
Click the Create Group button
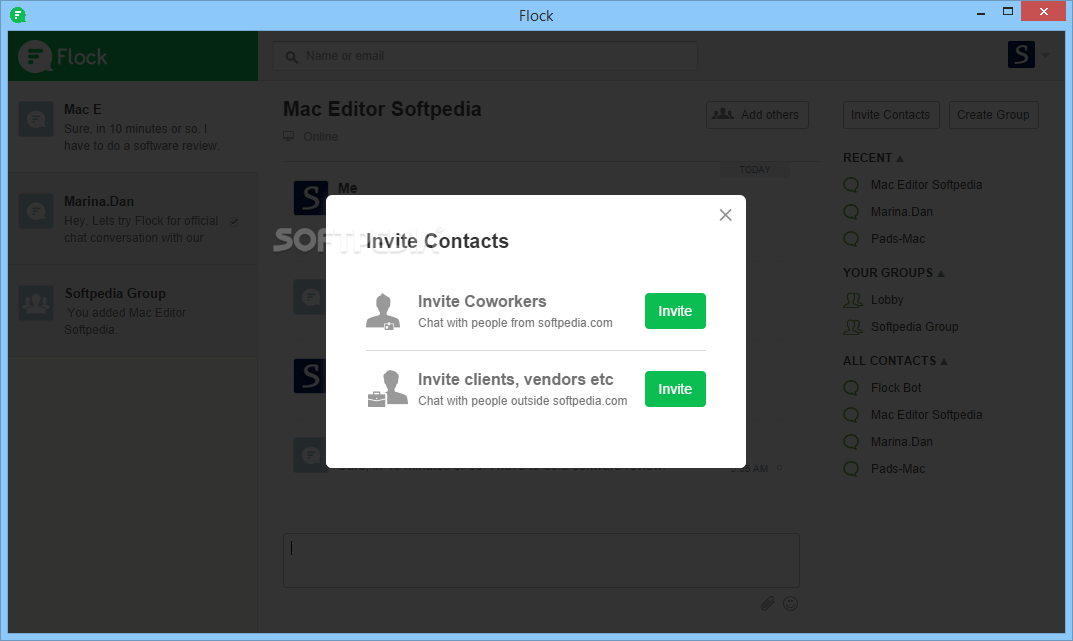(993, 115)
